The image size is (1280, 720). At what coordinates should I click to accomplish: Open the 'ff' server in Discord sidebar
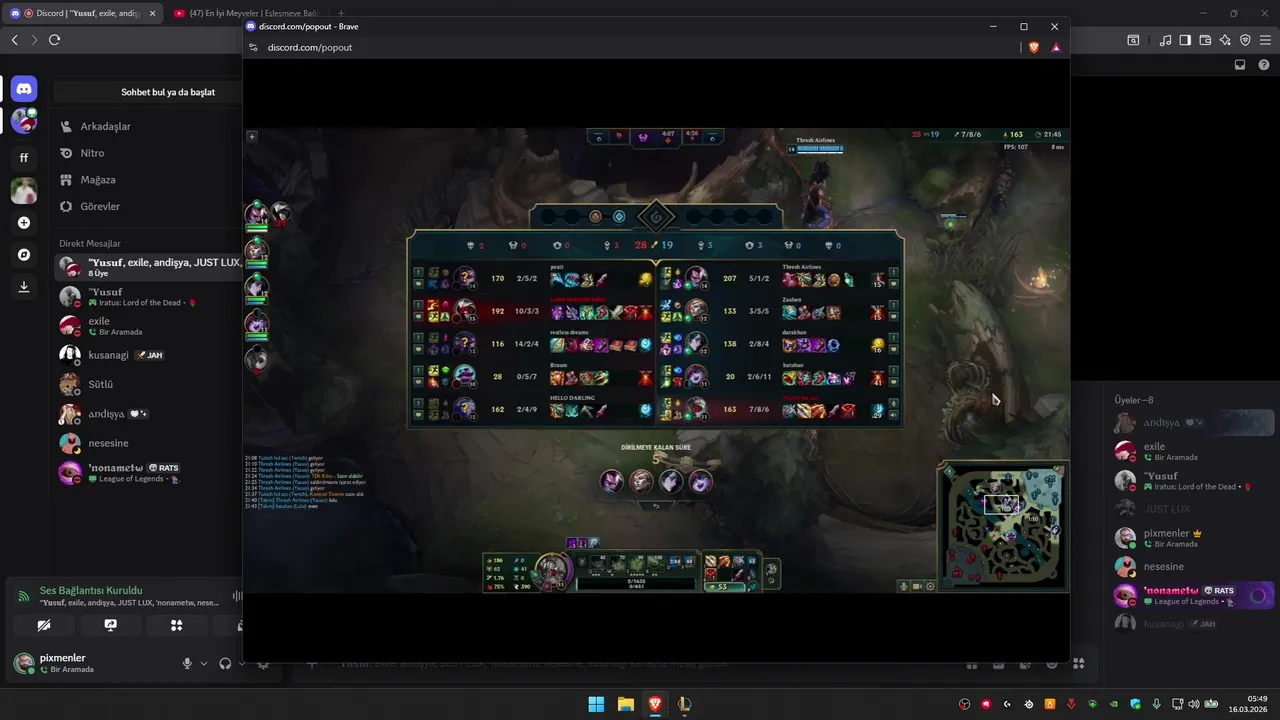point(24,157)
